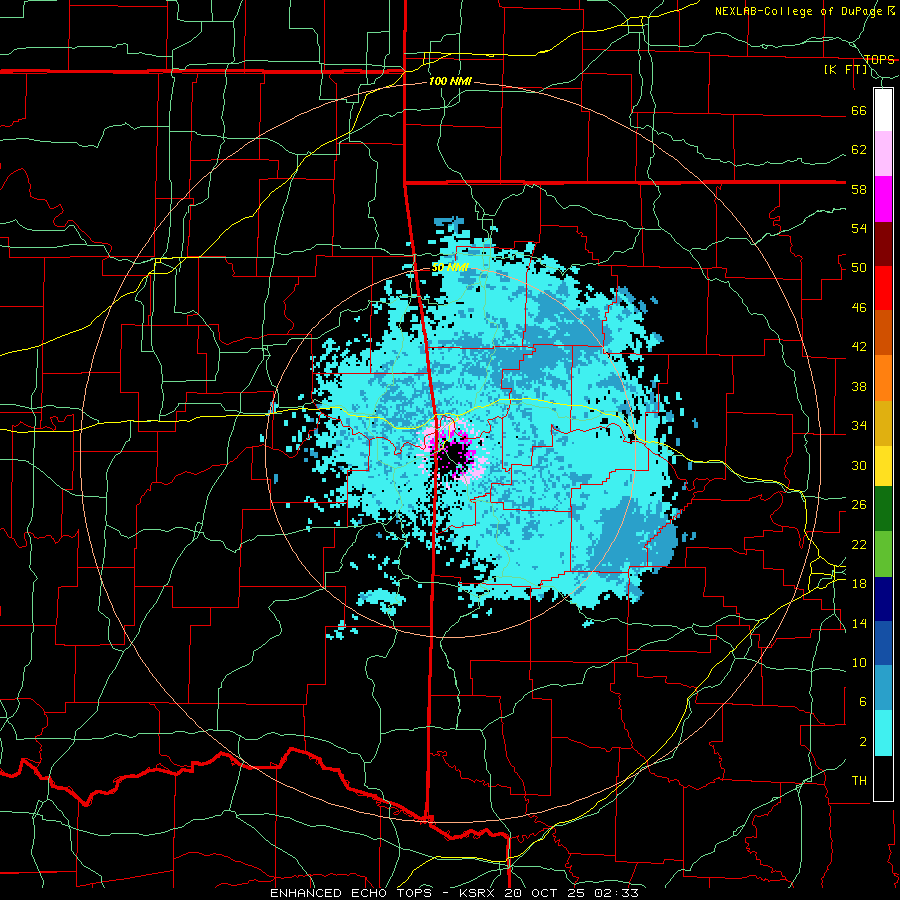Click the dark orange 46 kft legend swatch
Viewport: 900px width, 900px height.
[x=883, y=332]
